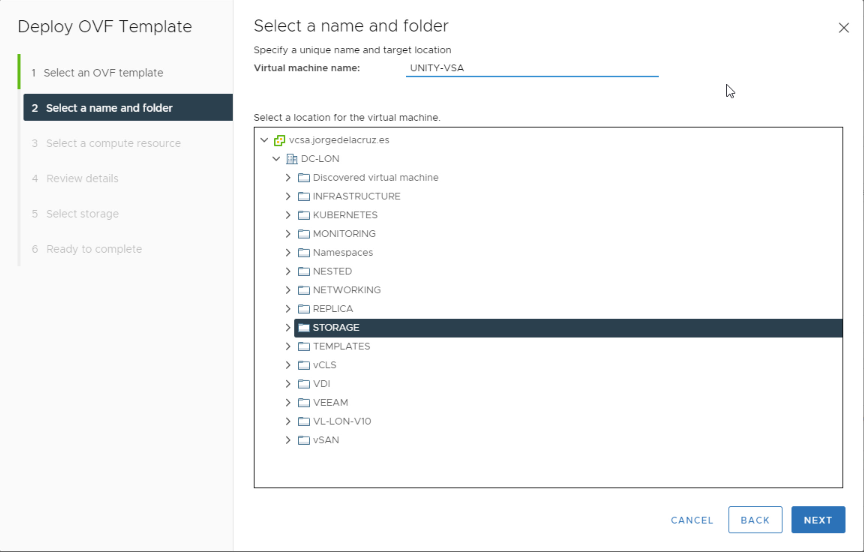Viewport: 864px width, 552px height.
Task: Expand the vSAN folder chevron
Action: (288, 440)
